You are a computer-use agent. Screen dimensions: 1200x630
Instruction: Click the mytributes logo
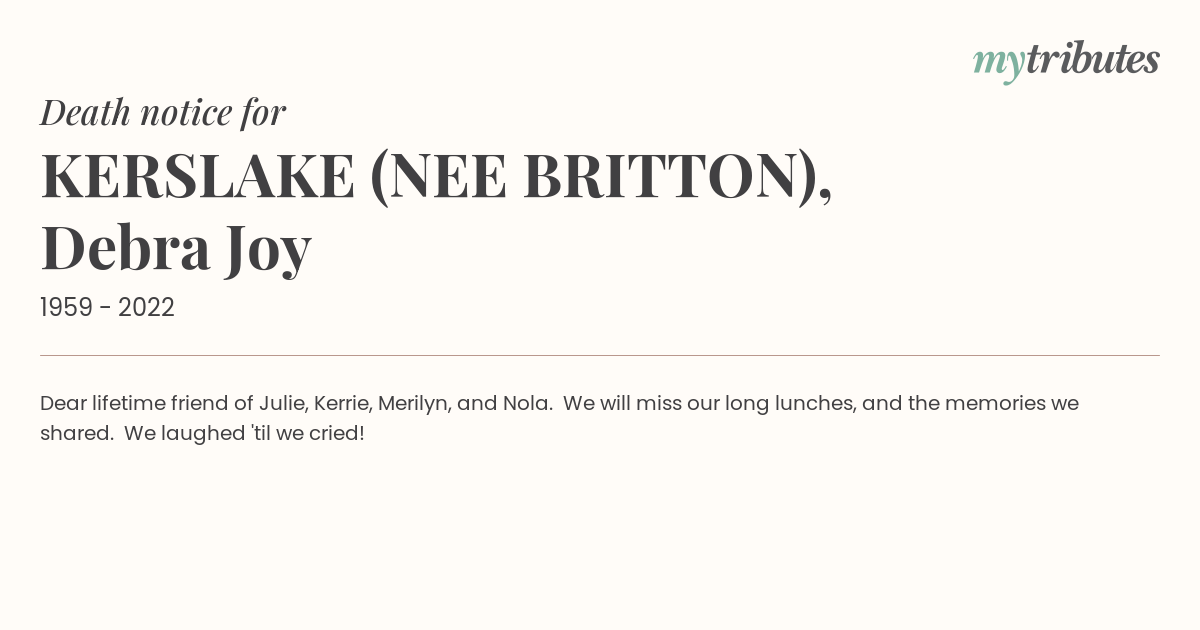[x=1066, y=61]
